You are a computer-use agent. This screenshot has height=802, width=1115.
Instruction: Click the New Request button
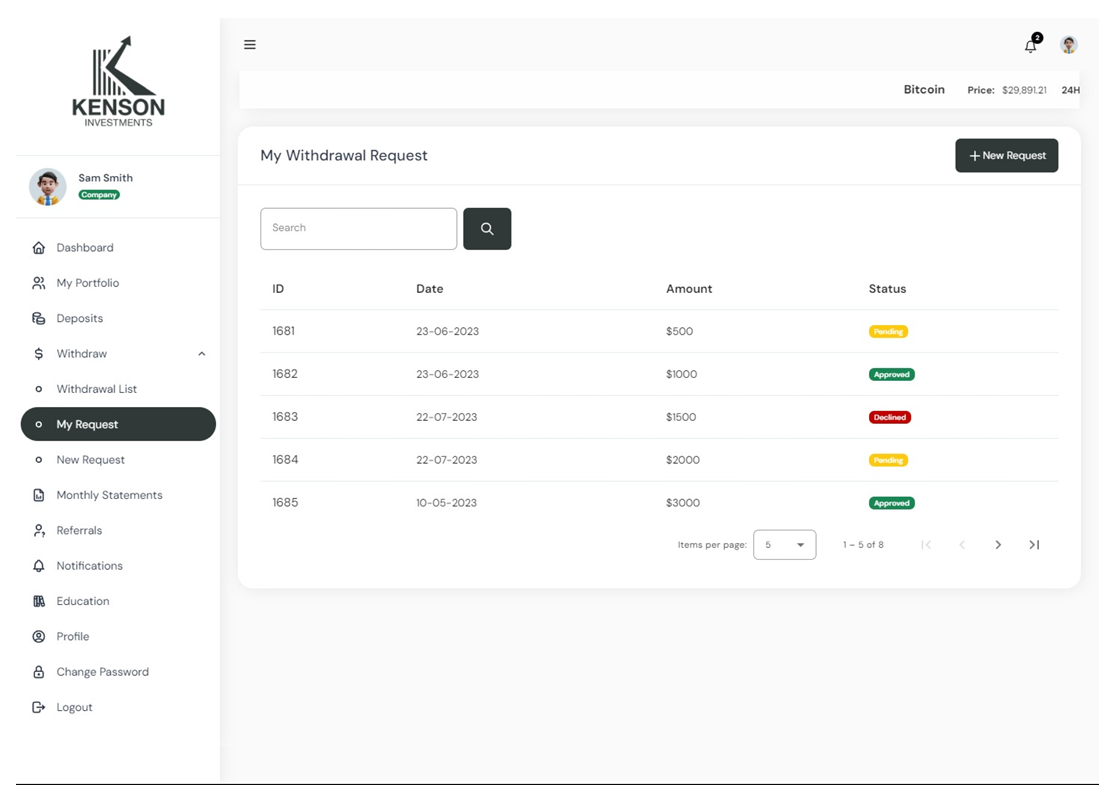coord(1006,156)
